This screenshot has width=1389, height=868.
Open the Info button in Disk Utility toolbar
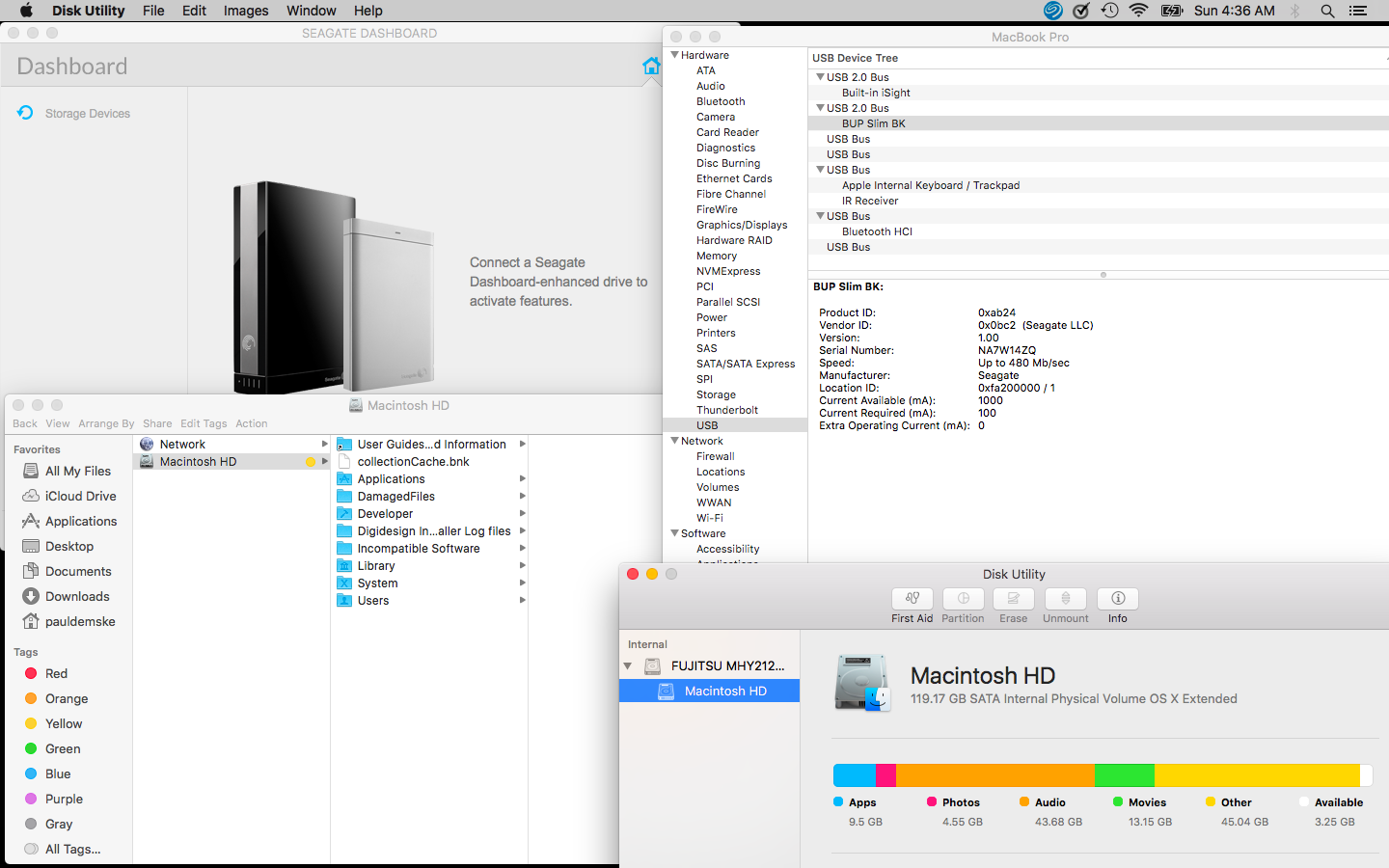click(1118, 599)
